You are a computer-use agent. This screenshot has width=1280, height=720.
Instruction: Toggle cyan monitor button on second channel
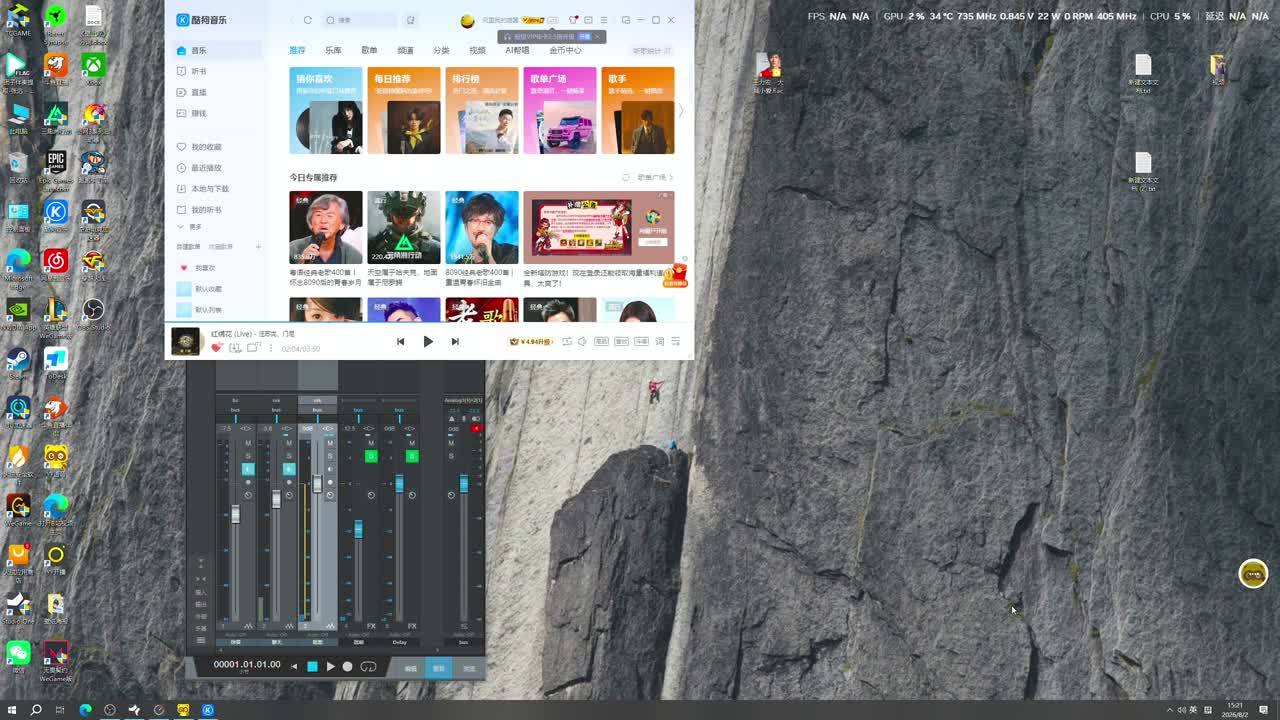point(289,469)
